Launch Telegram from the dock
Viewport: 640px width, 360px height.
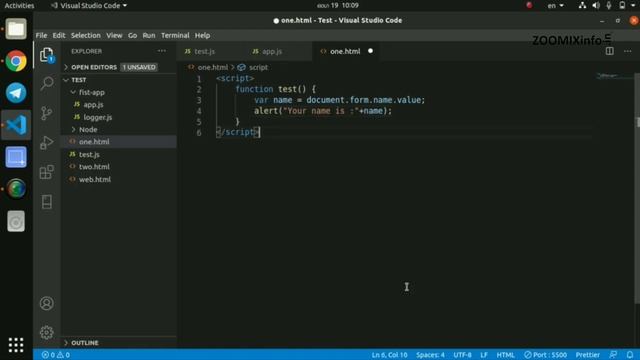point(16,93)
